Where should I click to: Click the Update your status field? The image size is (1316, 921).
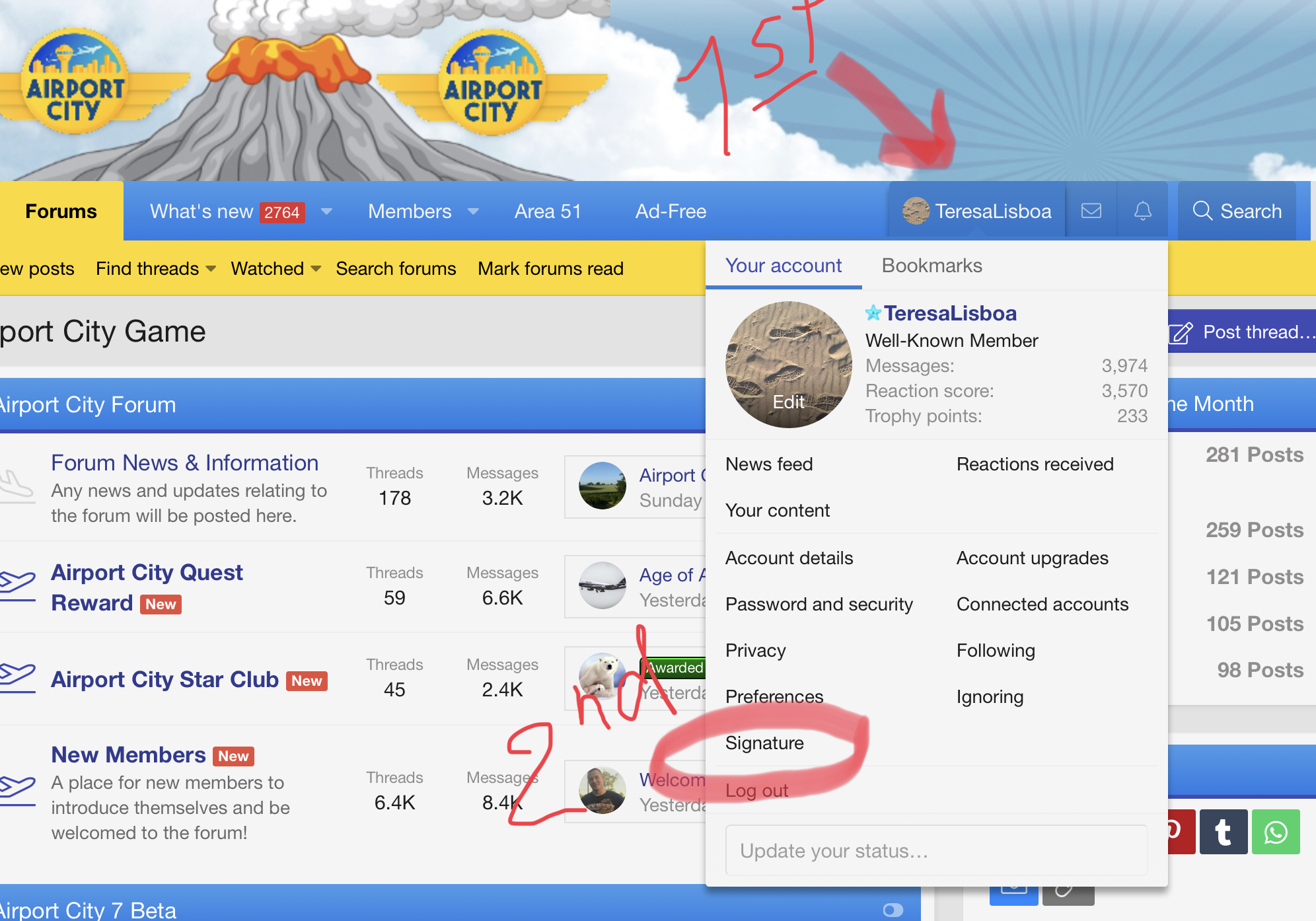[935, 850]
